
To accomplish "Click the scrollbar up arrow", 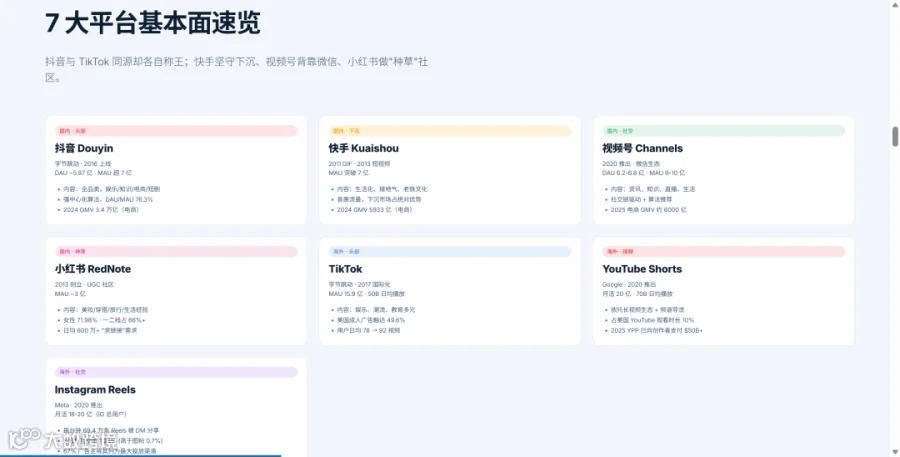I will tap(895, 4).
